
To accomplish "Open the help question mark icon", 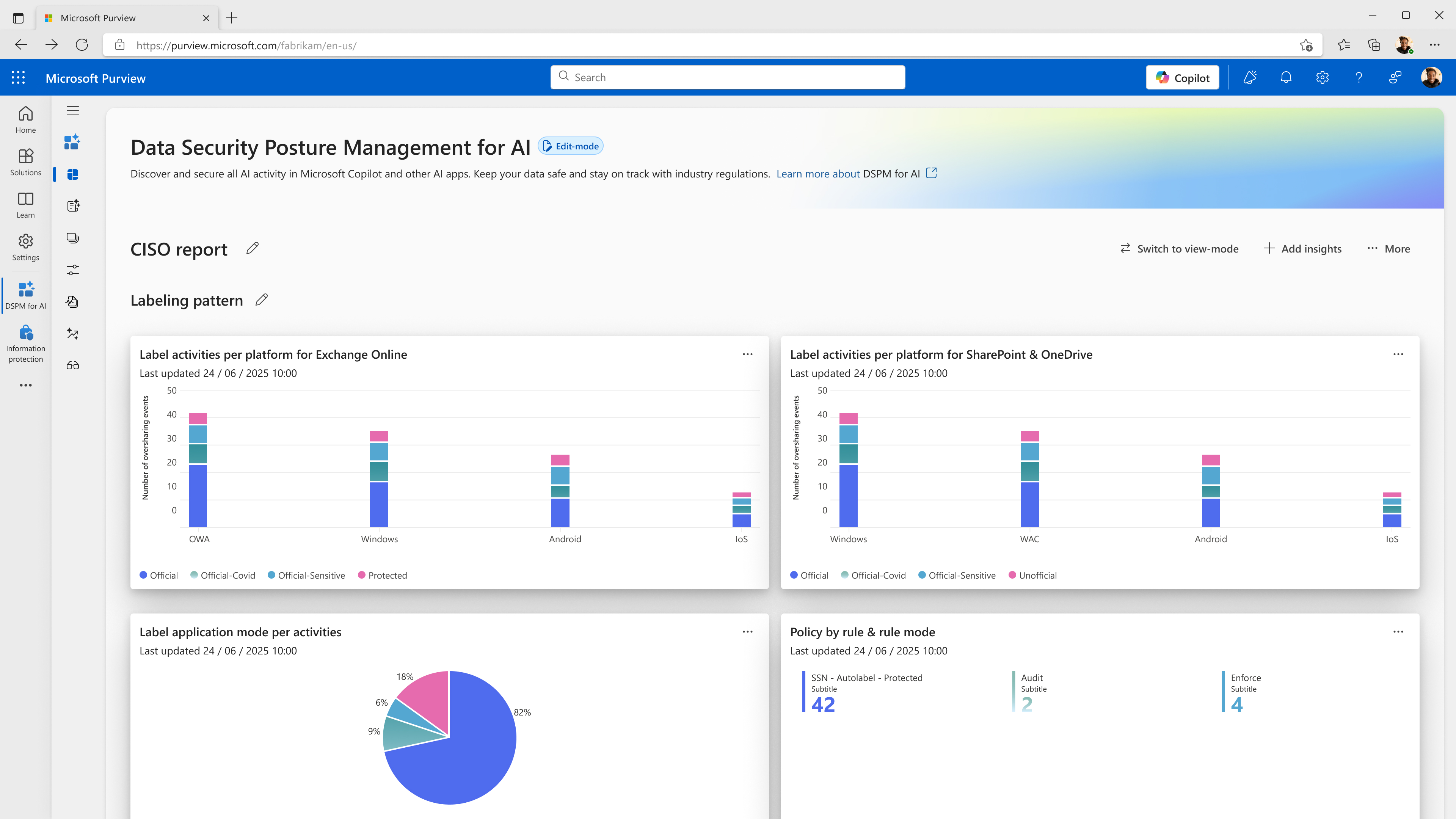I will [x=1359, y=77].
